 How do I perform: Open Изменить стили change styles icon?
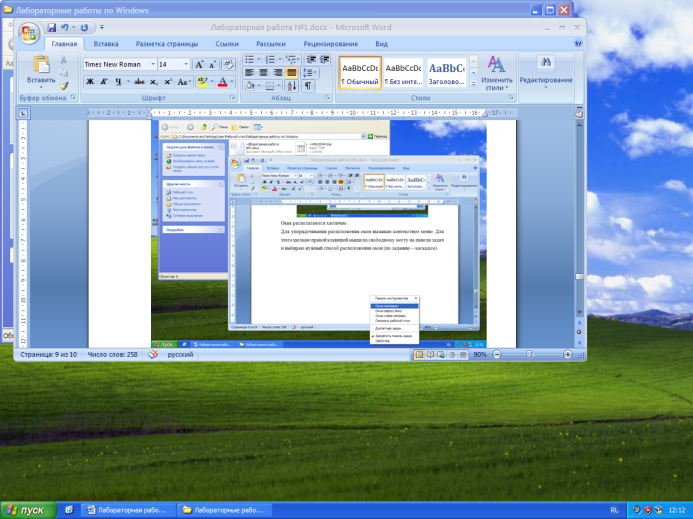click(496, 73)
